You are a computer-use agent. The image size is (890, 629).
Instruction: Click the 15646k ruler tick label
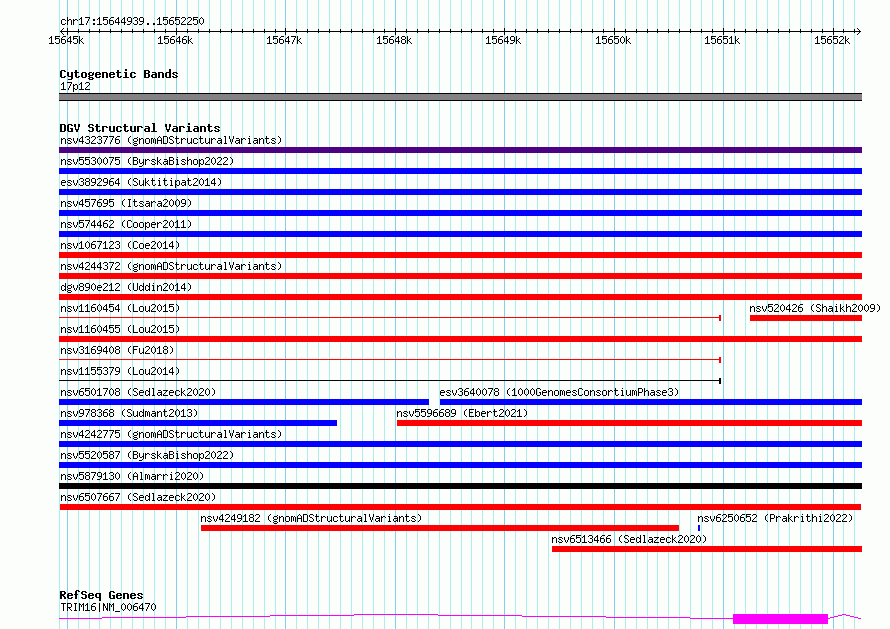point(175,40)
